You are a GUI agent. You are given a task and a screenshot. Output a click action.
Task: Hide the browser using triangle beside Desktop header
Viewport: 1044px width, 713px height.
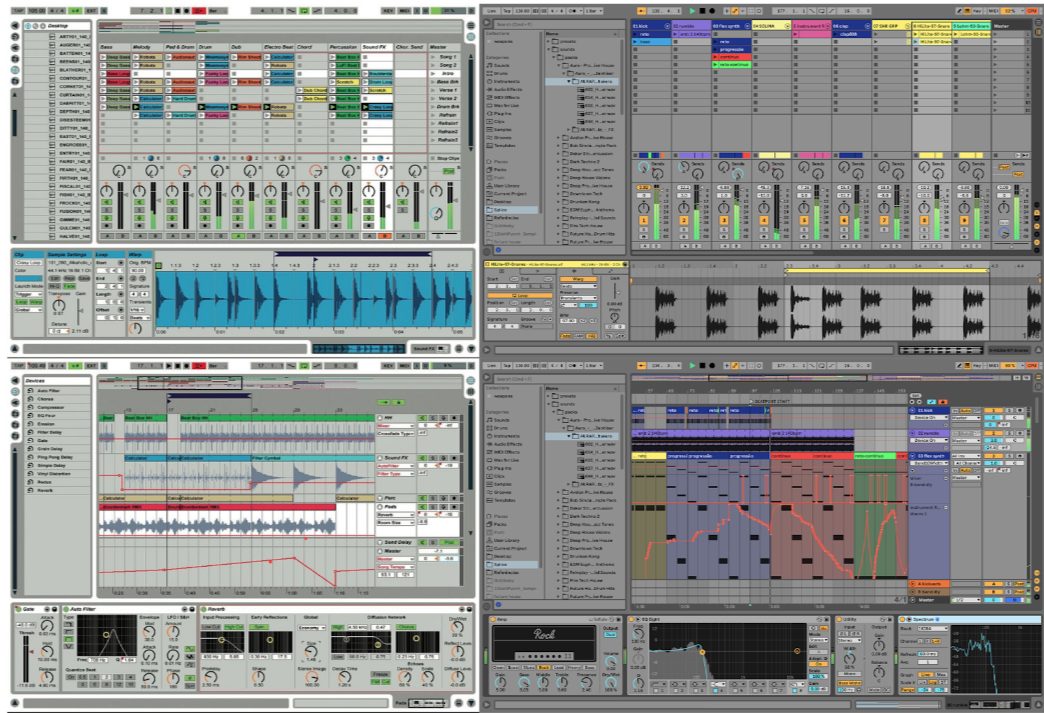pyautogui.click(x=15, y=25)
